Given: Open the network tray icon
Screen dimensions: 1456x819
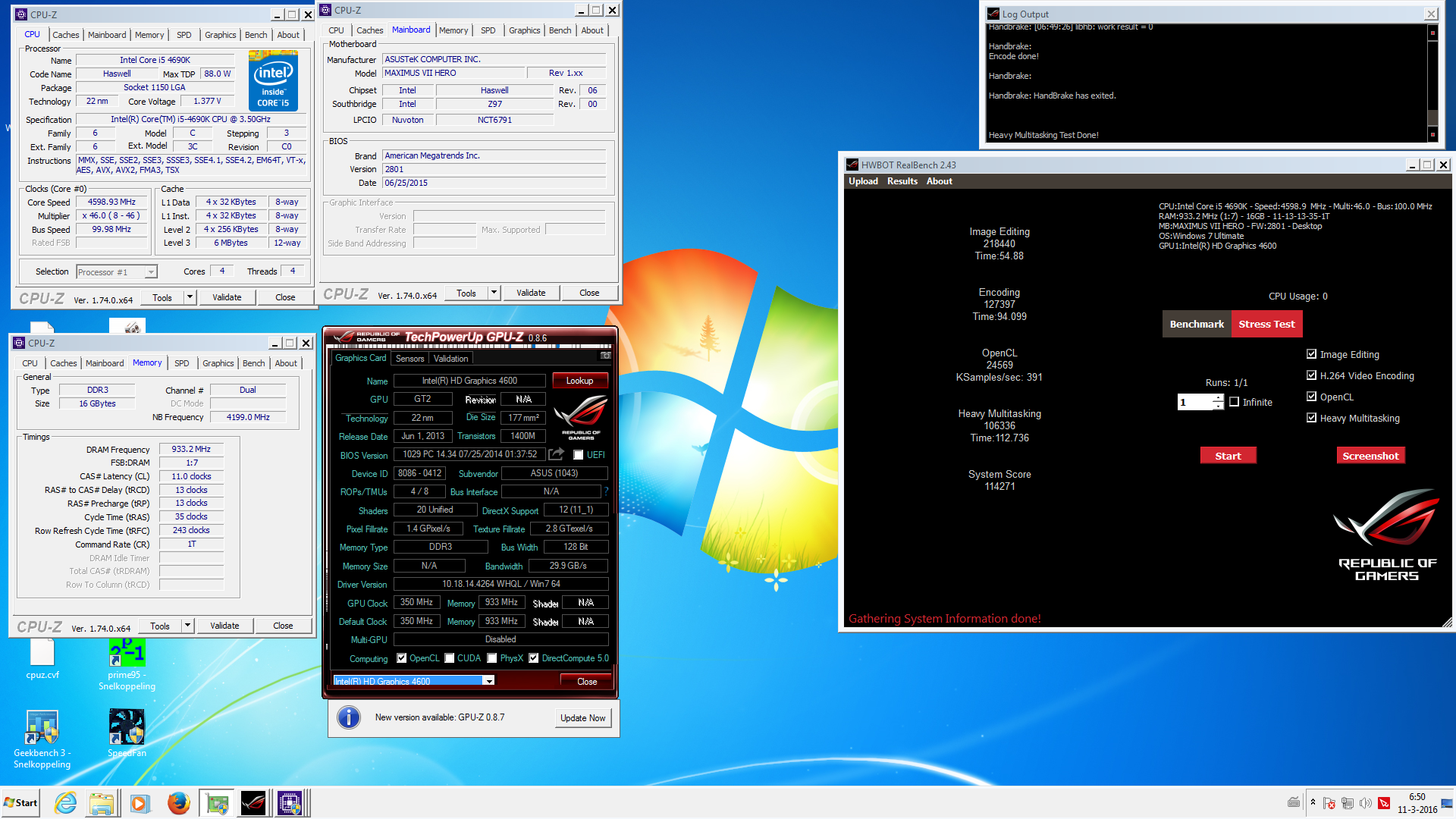Looking at the screenshot, I should pyautogui.click(x=1347, y=803).
